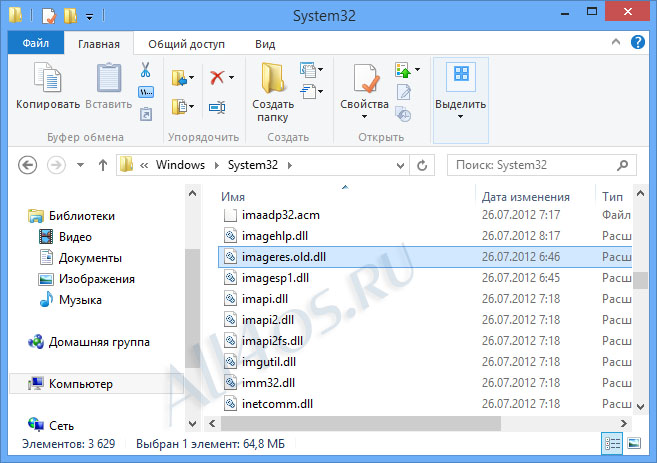Select Библиотеки in navigation pane
This screenshot has height=463, width=657.
(72, 216)
